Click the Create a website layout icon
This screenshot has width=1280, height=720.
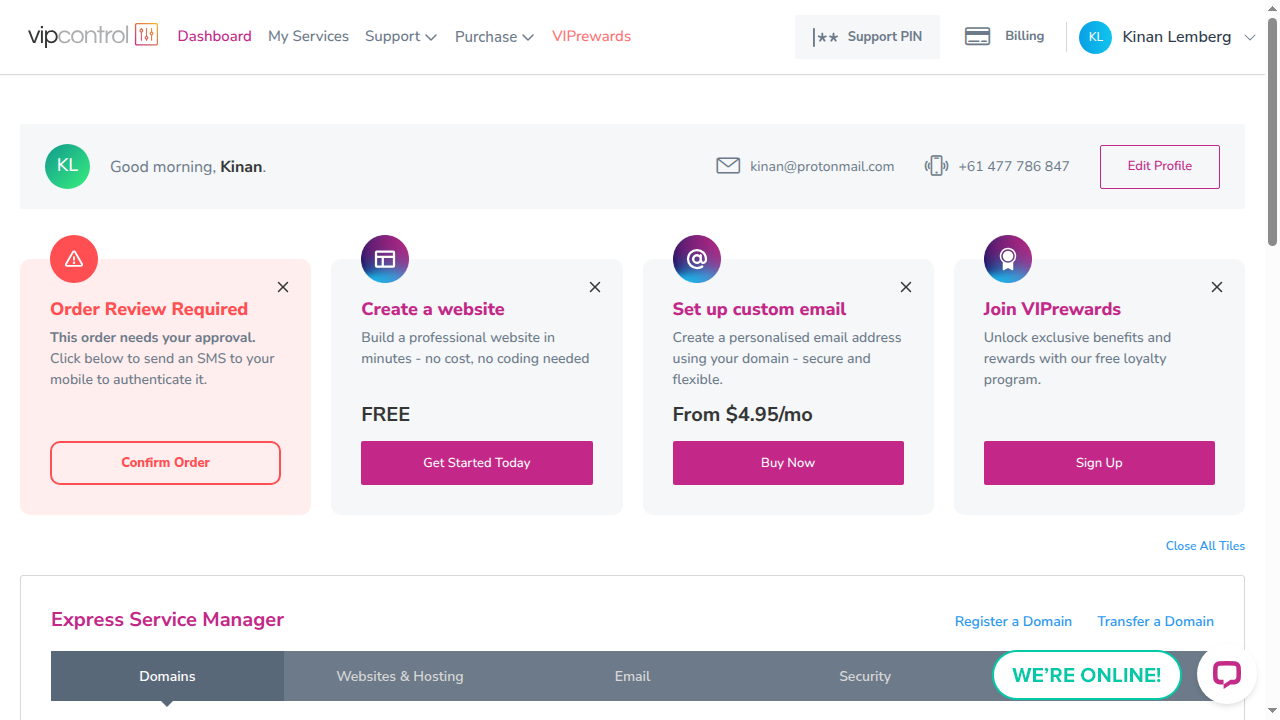pyautogui.click(x=385, y=259)
